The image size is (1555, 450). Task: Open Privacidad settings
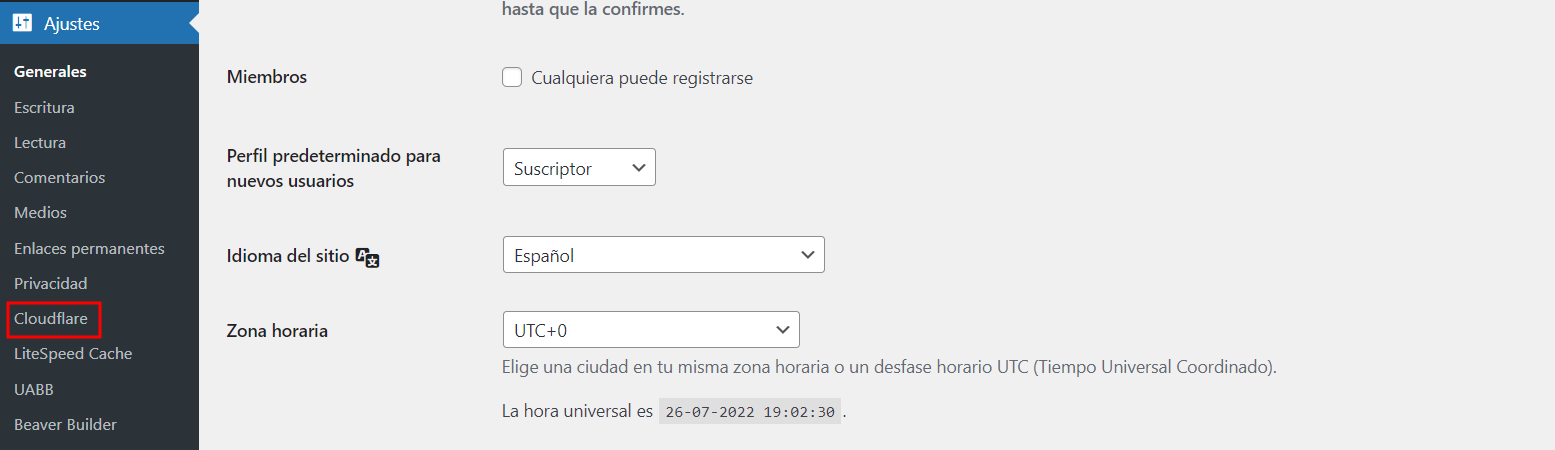[x=50, y=283]
